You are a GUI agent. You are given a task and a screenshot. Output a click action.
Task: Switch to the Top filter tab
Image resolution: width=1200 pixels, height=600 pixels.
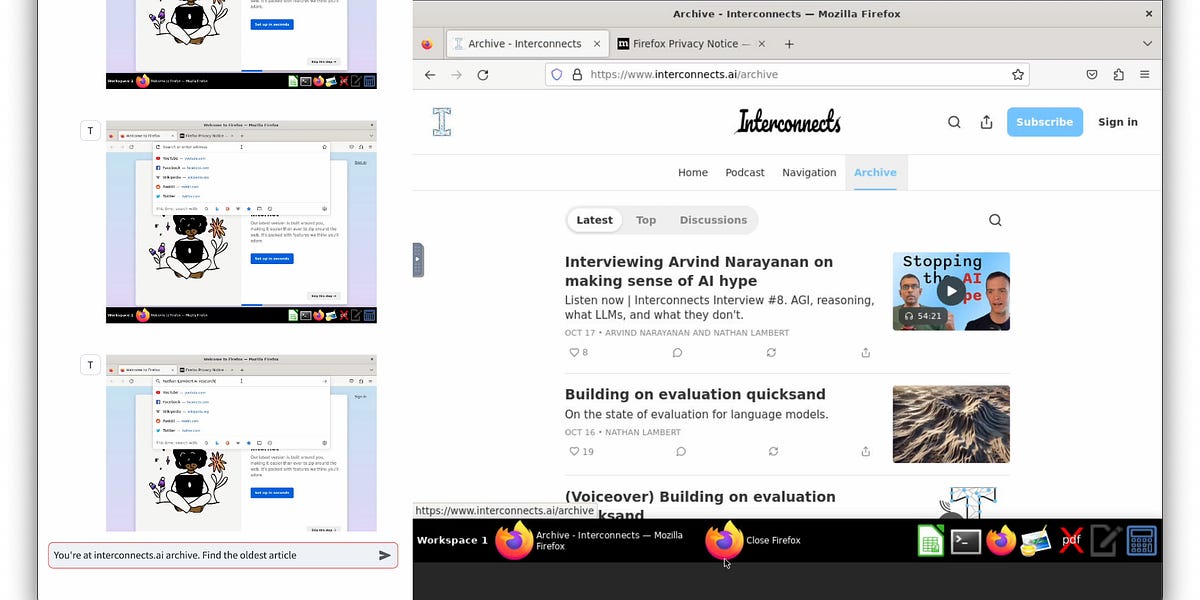coord(646,220)
